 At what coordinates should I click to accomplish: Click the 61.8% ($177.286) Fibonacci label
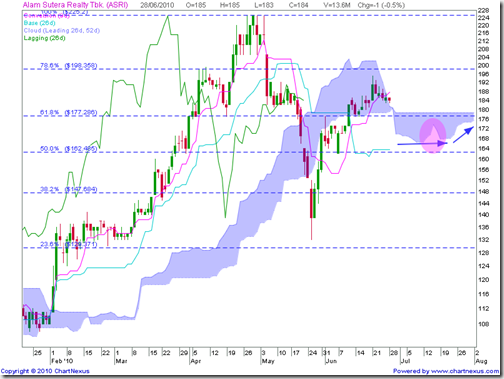pyautogui.click(x=69, y=113)
